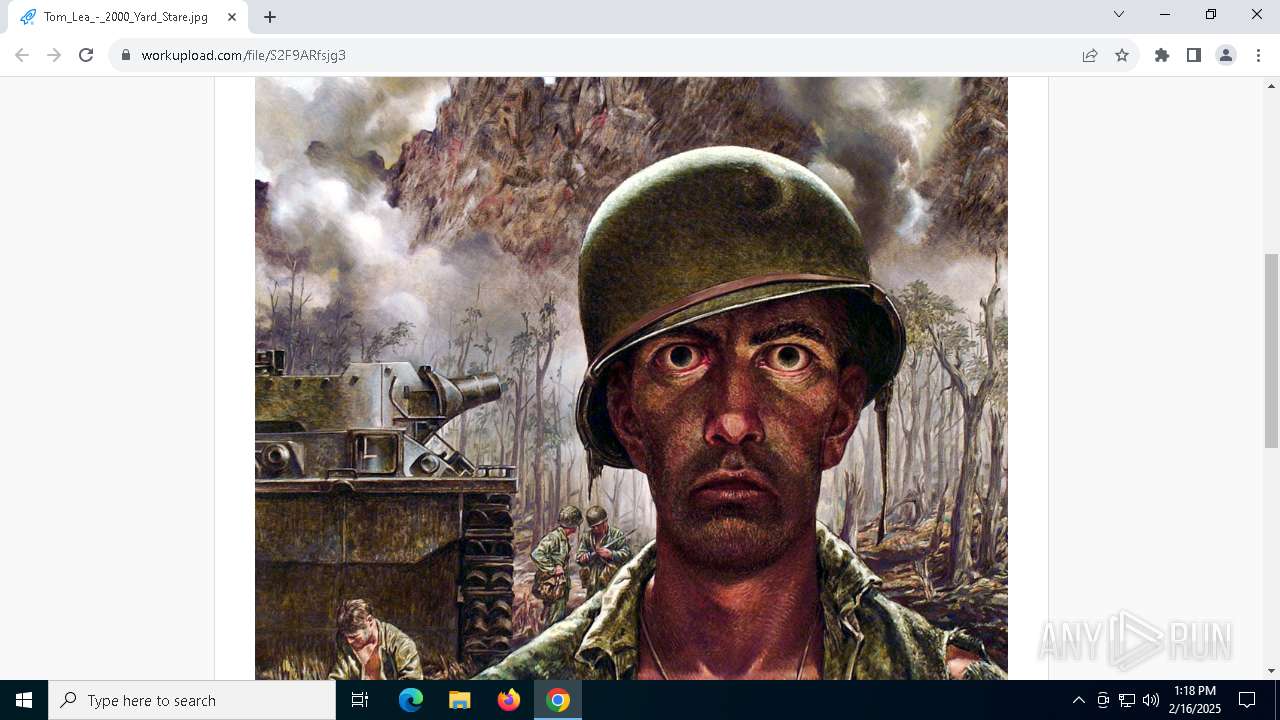
Task: Open Chrome profile avatar
Action: point(1226,55)
